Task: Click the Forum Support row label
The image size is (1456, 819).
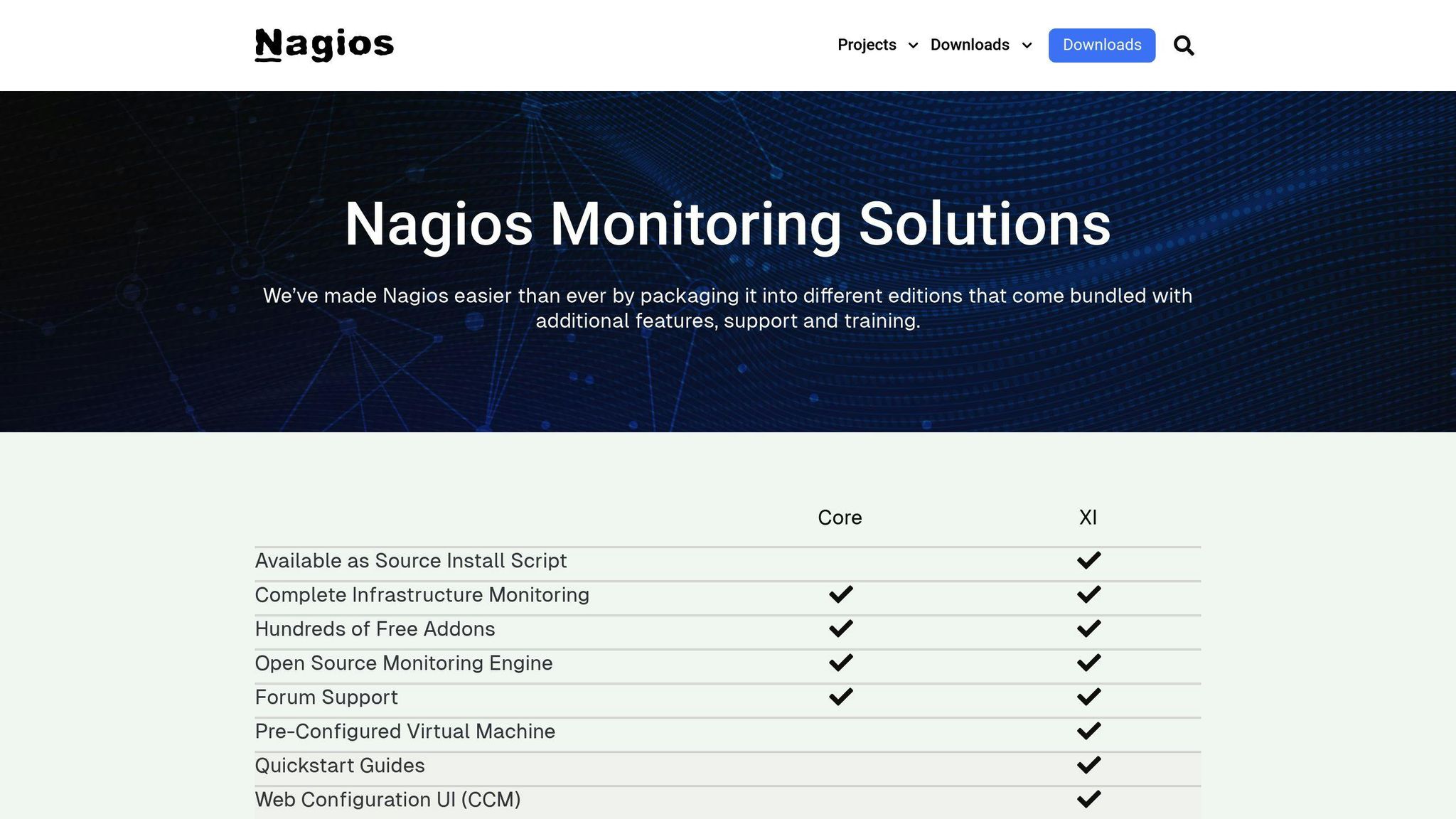Action: click(x=326, y=697)
